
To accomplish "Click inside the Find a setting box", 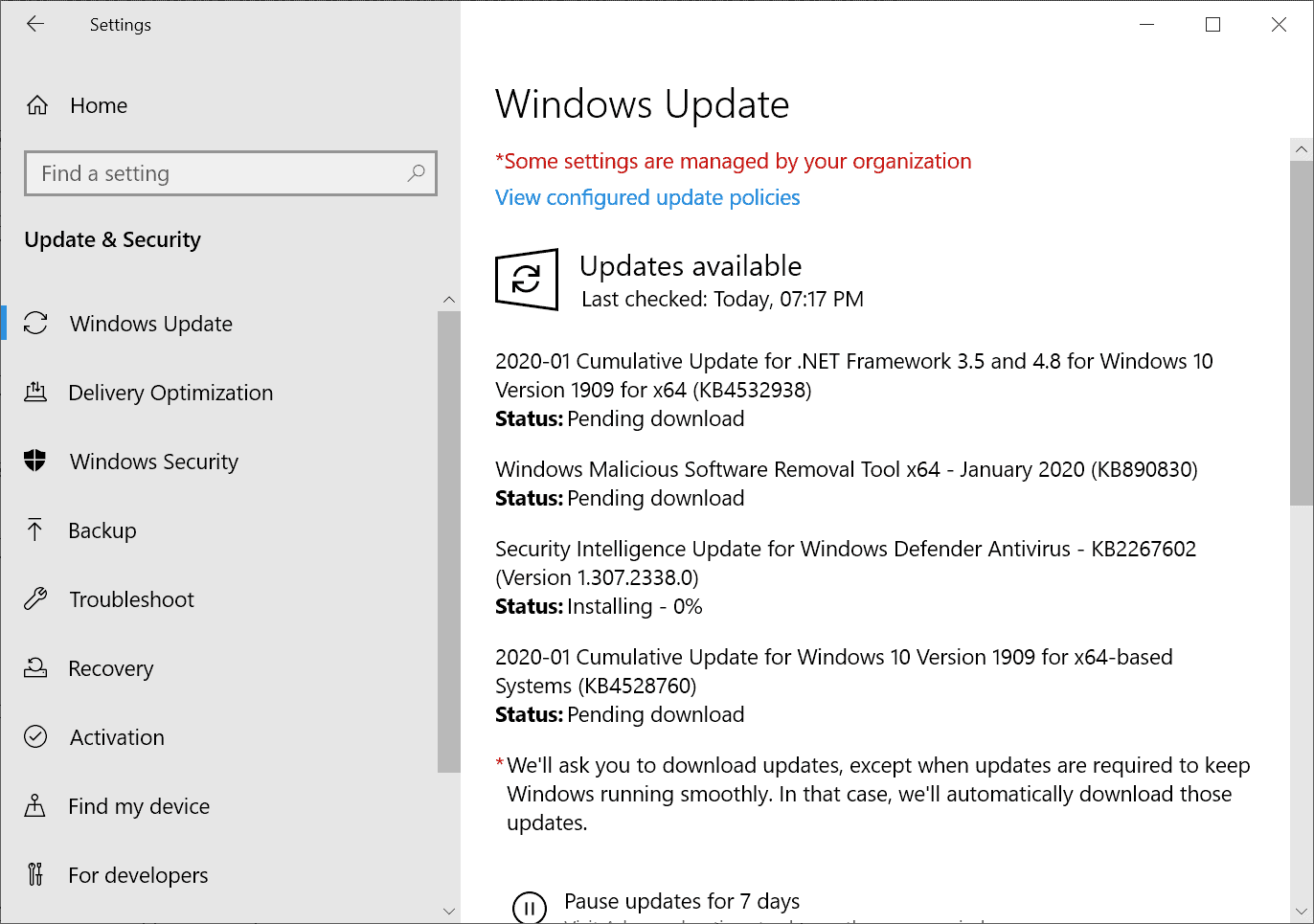I will 231,173.
